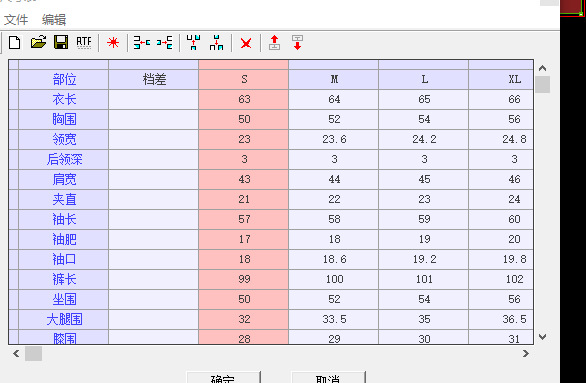The image size is (586, 383).
Task: Click the 后领深 M value 3
Action: click(x=334, y=159)
